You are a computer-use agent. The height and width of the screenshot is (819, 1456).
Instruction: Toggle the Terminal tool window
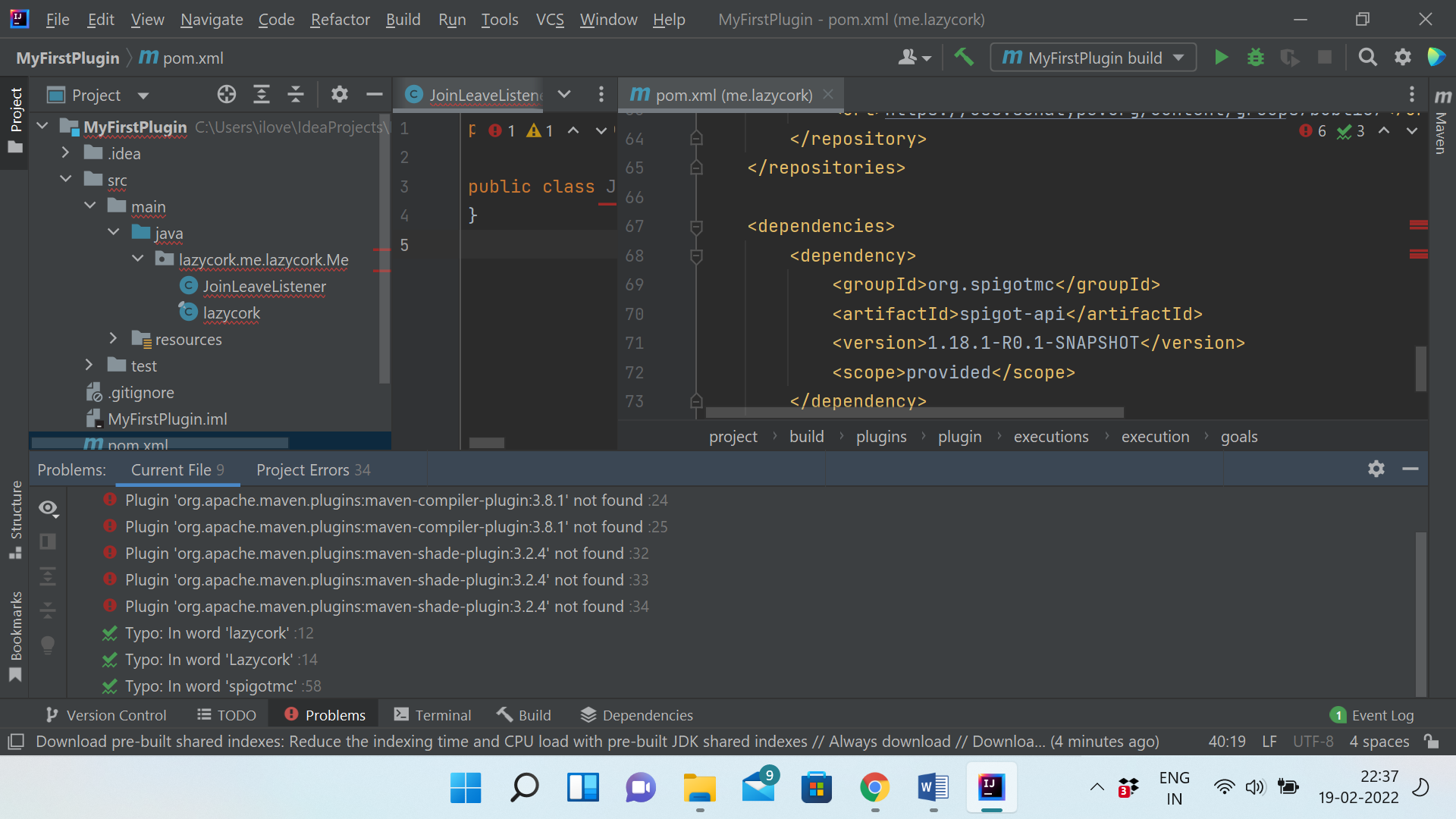[x=432, y=714]
